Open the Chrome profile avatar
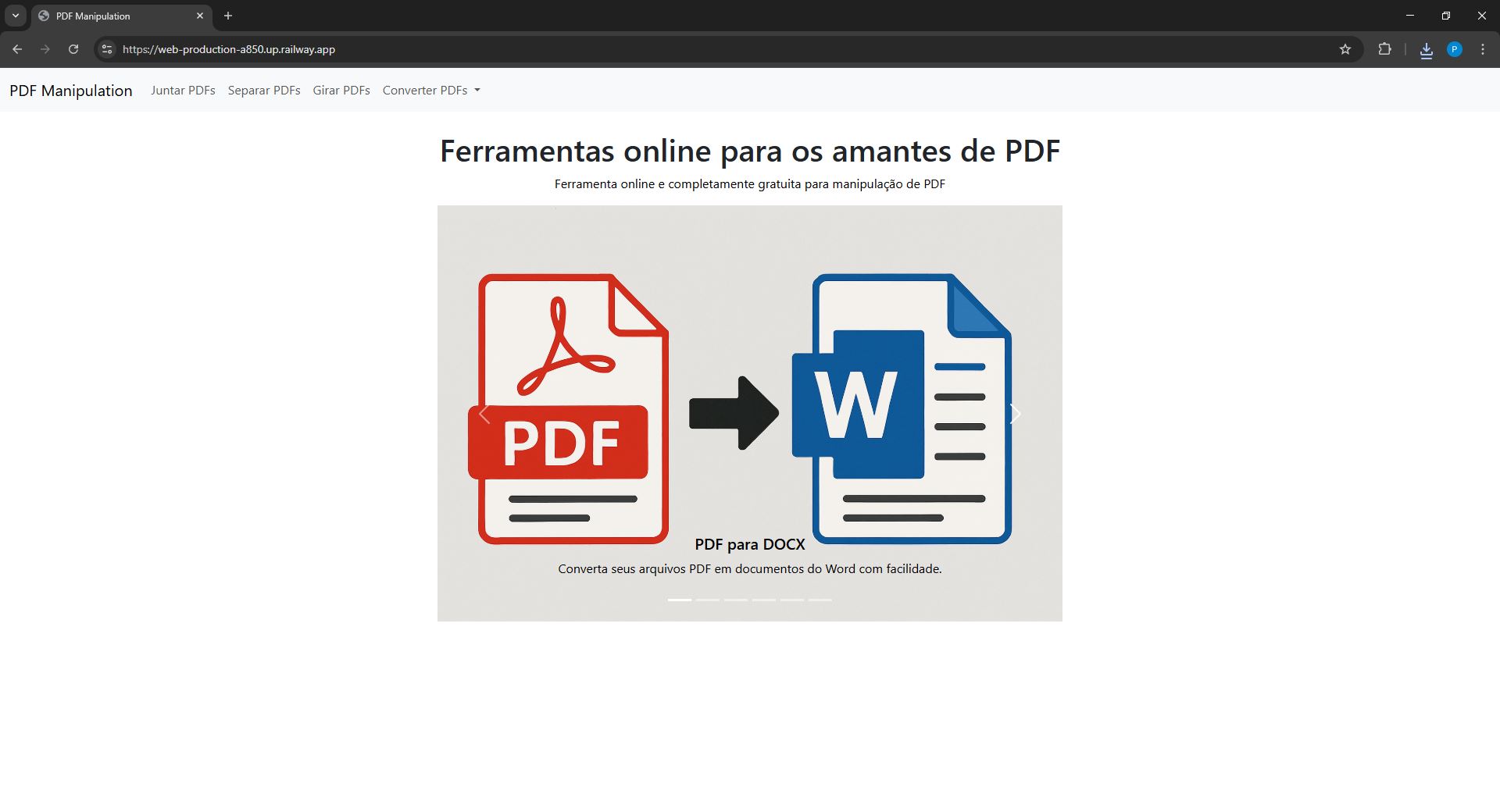1500x812 pixels. pos(1455,49)
